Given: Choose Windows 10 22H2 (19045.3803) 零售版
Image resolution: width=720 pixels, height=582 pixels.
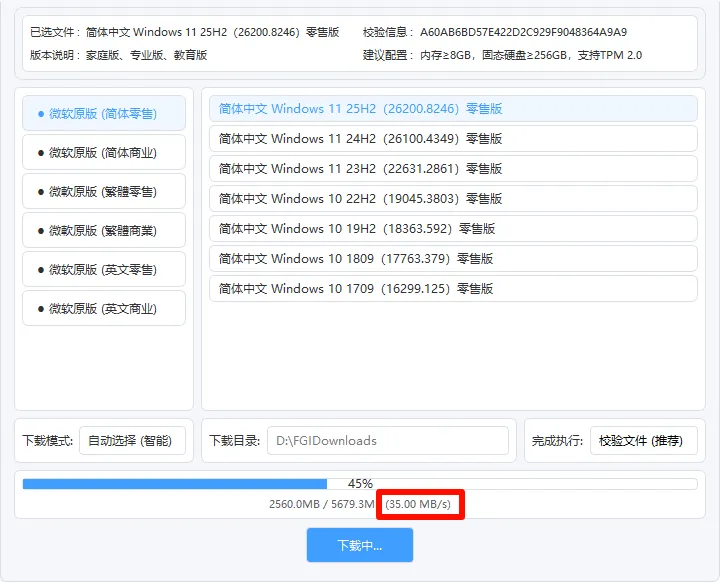Looking at the screenshot, I should pyautogui.click(x=453, y=198).
